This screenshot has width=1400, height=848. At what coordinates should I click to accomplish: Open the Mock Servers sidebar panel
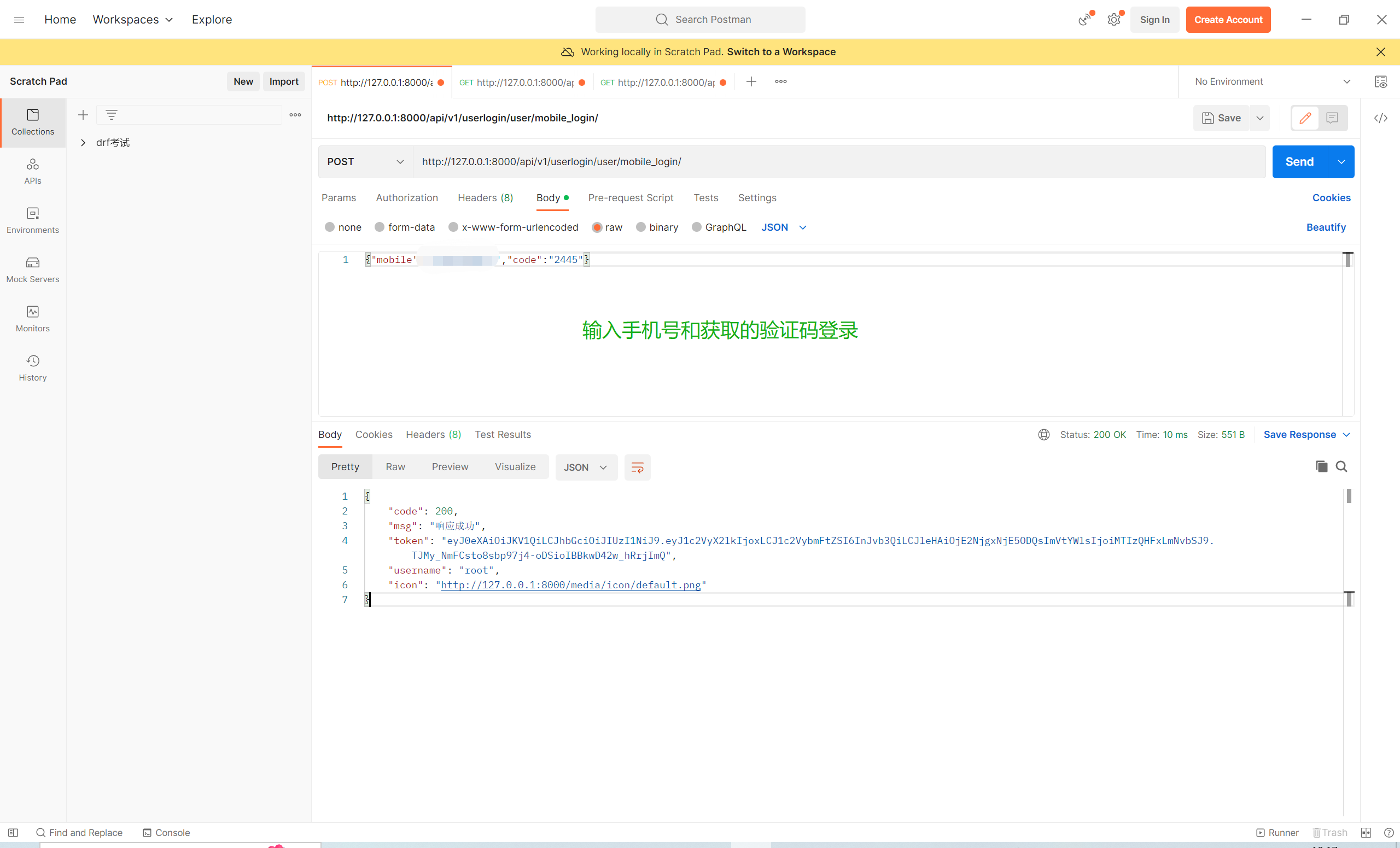32,269
